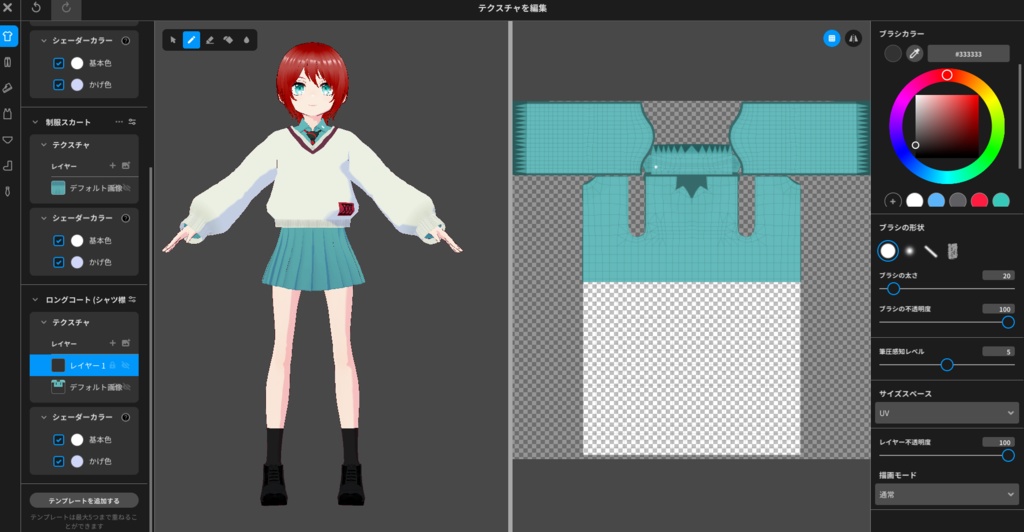Image resolution: width=1024 pixels, height=532 pixels.
Task: Import image into ロングコート layers
Action: [x=126, y=343]
